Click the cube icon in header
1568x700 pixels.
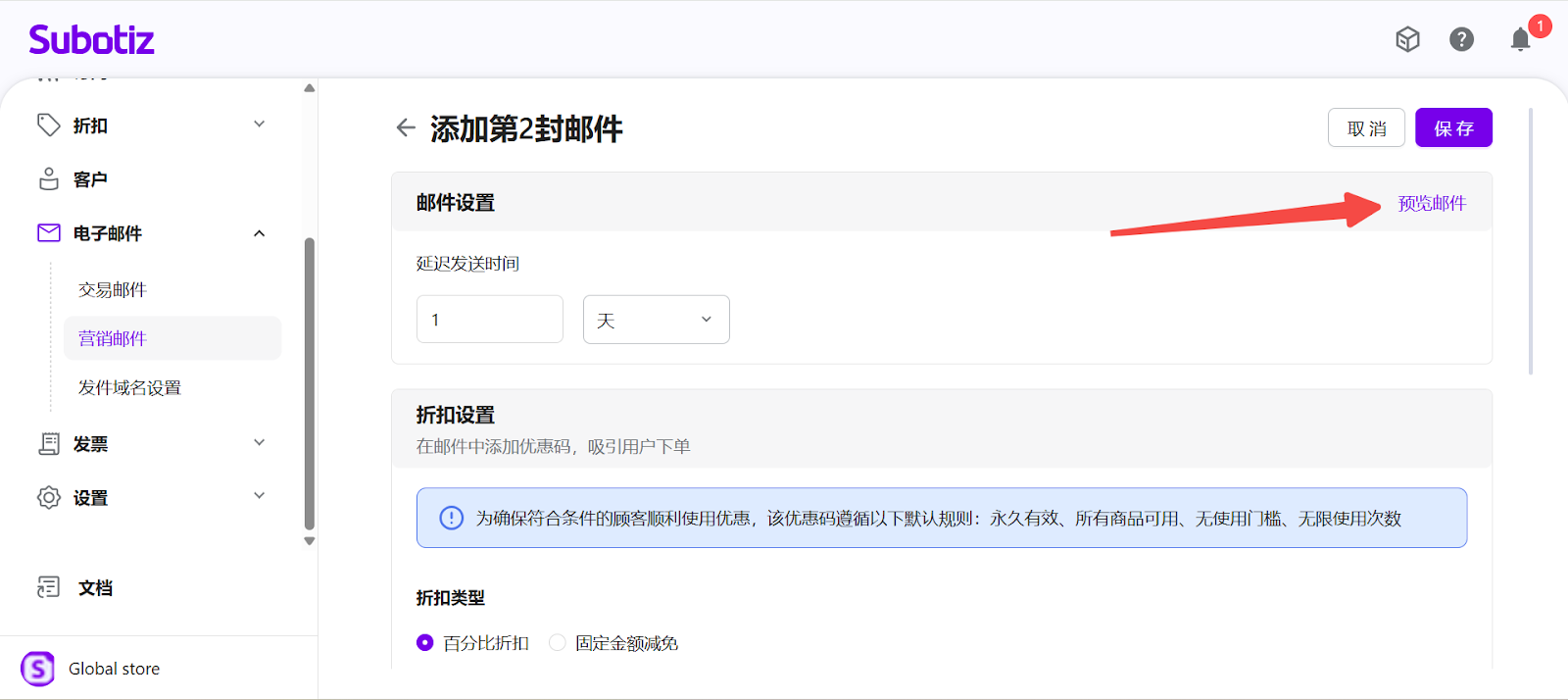[x=1407, y=39]
